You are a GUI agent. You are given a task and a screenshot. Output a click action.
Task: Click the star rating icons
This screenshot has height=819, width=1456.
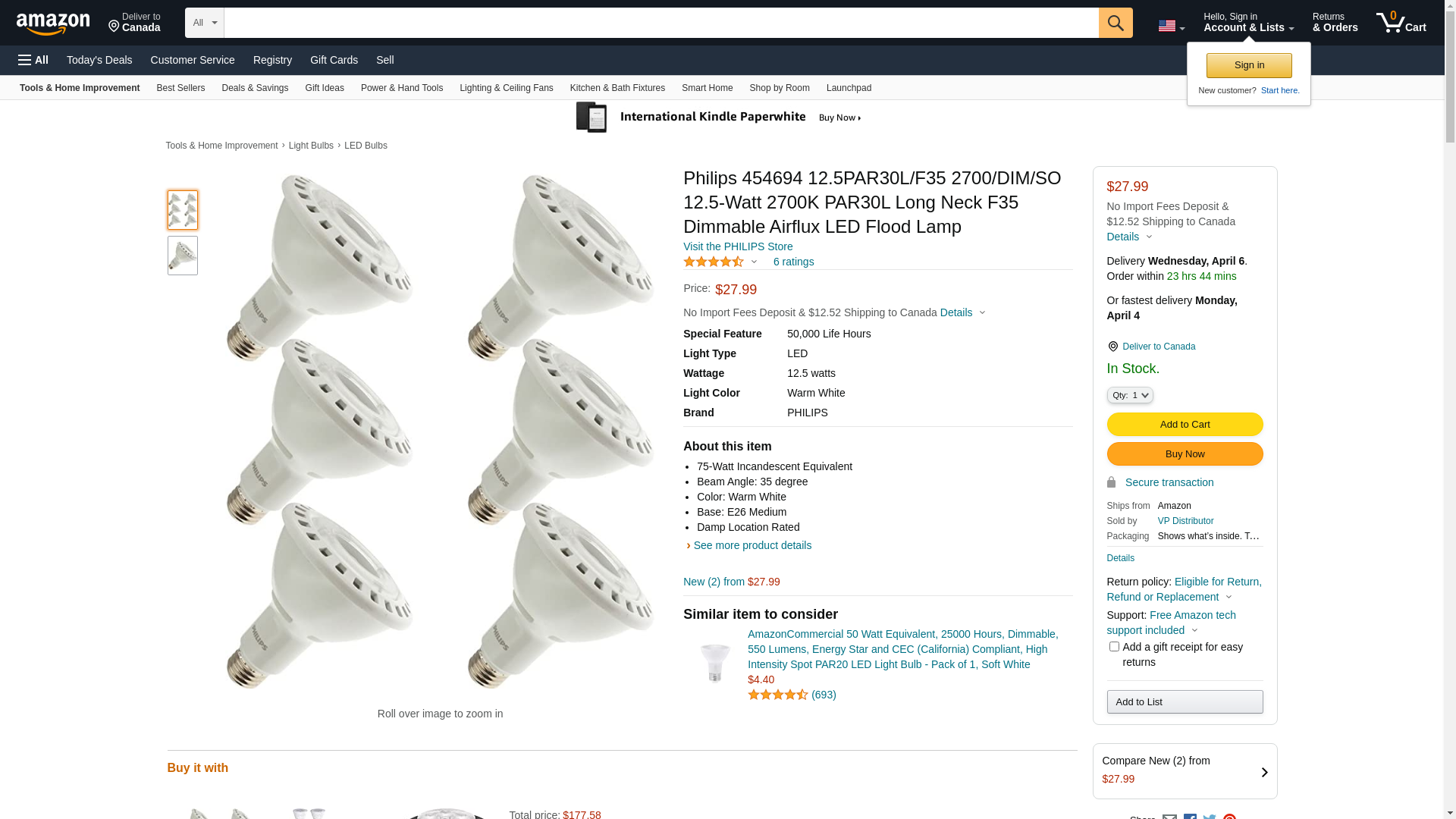714,262
